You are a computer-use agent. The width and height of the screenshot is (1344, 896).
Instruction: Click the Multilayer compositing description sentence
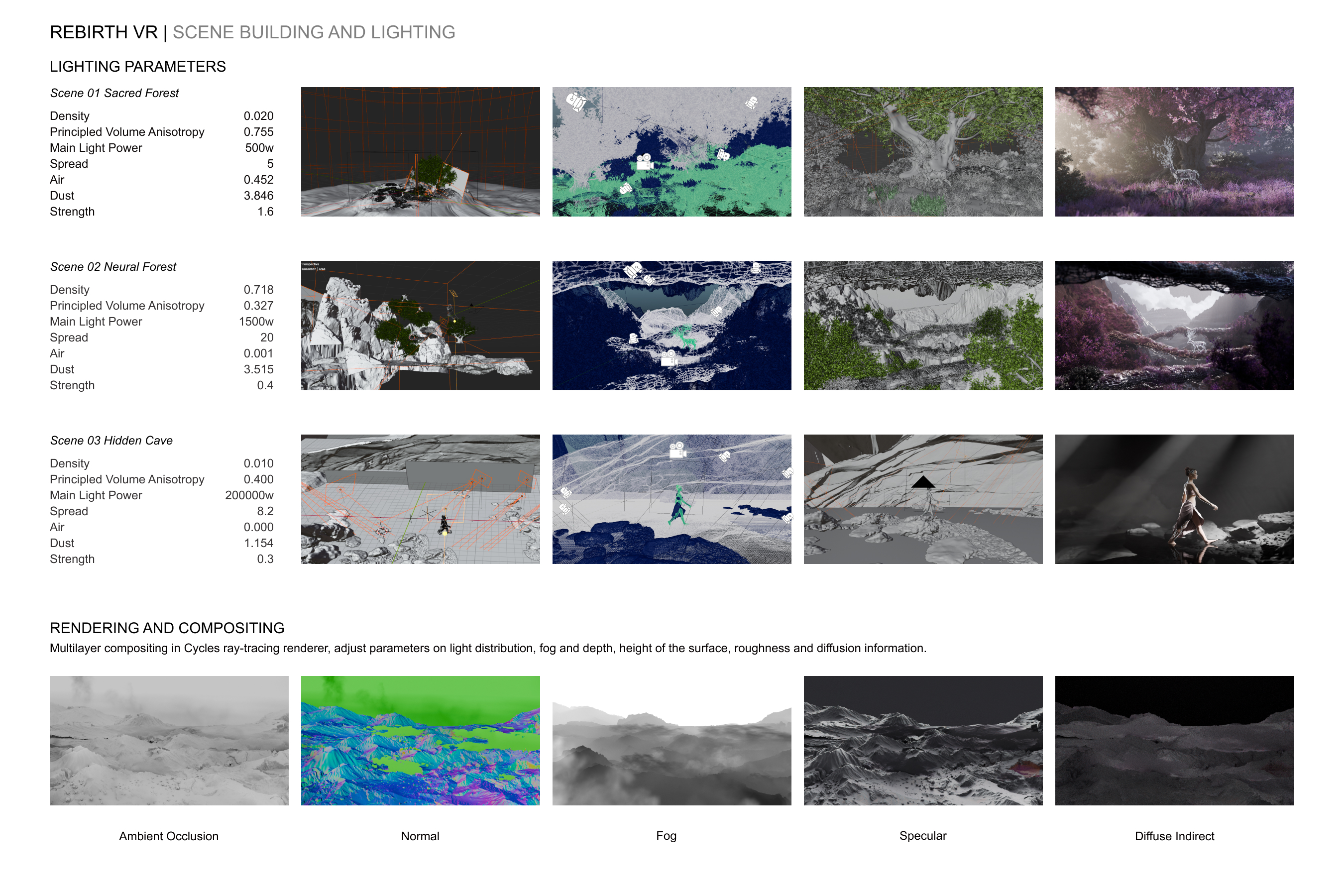[488, 649]
